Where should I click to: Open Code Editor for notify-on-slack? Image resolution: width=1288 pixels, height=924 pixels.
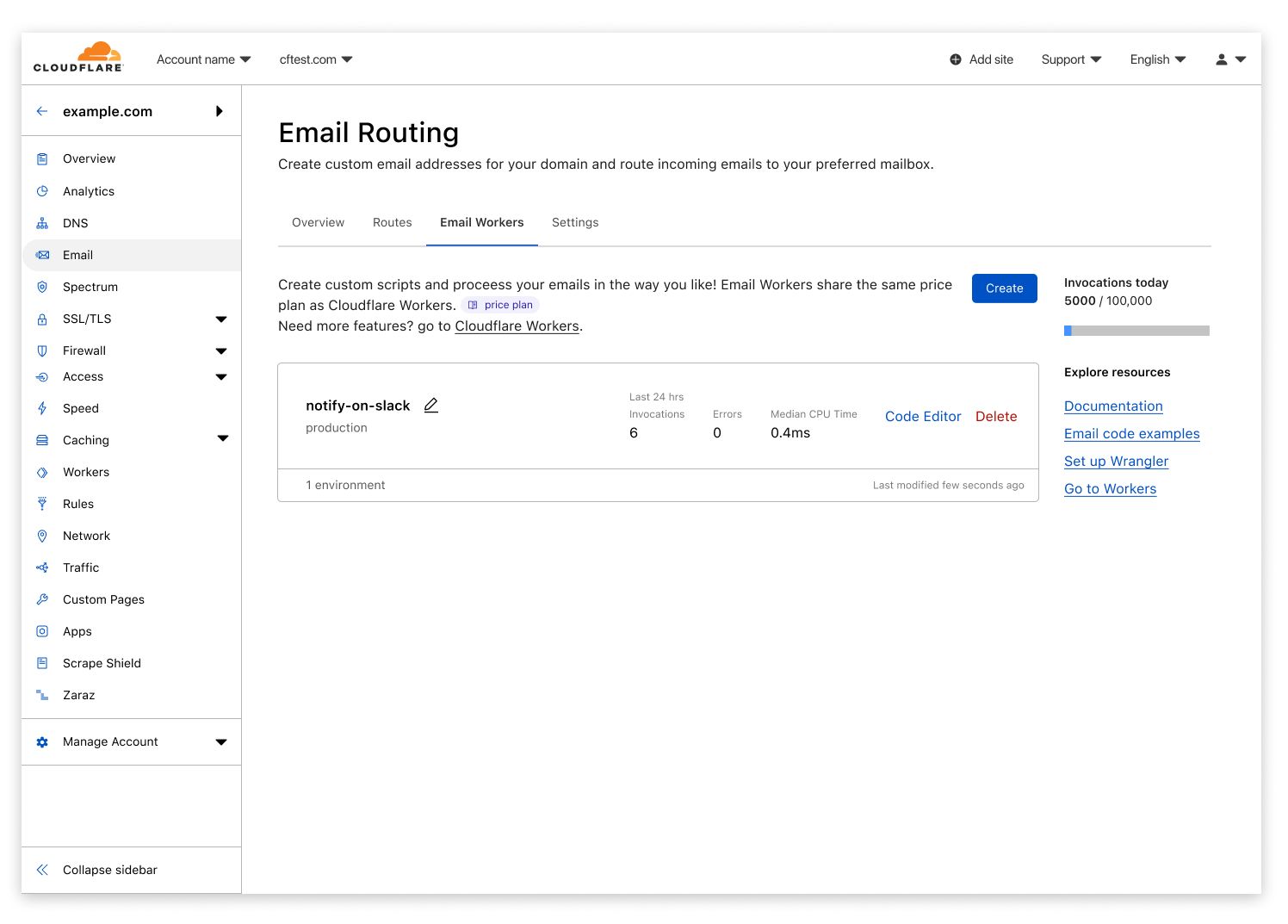click(x=923, y=416)
